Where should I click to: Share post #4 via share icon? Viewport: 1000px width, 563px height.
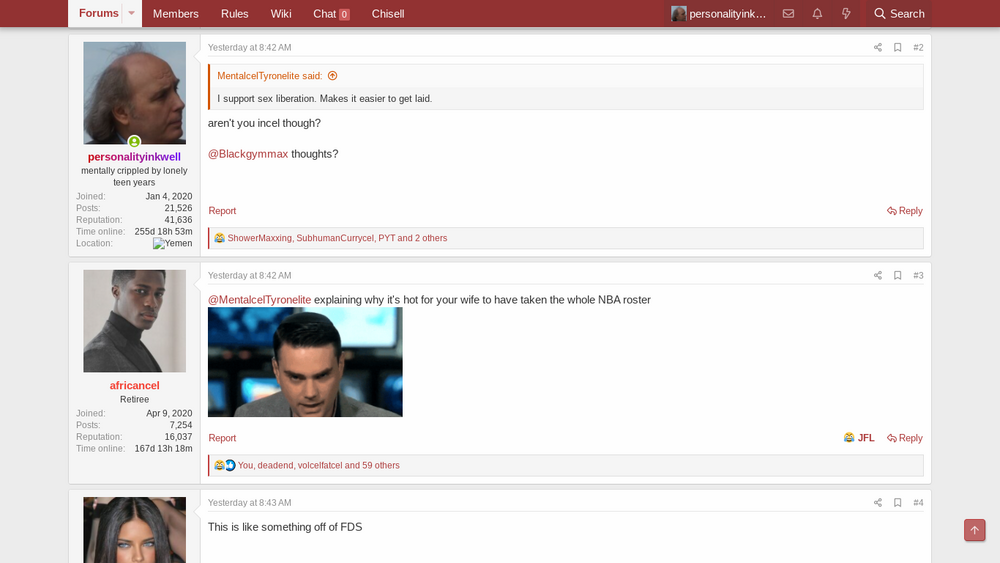878,502
